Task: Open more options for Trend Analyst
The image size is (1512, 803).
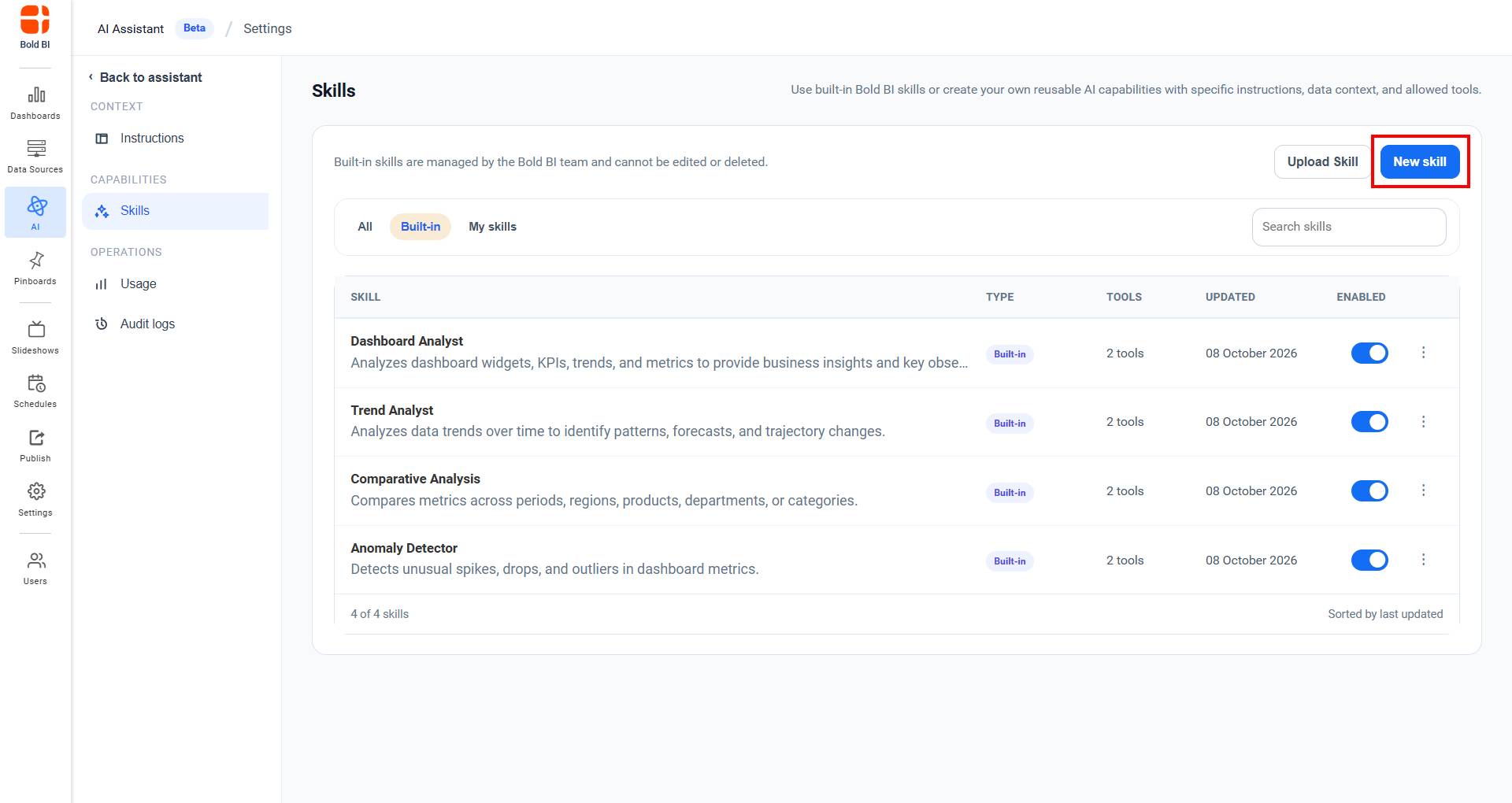Action: tap(1423, 422)
